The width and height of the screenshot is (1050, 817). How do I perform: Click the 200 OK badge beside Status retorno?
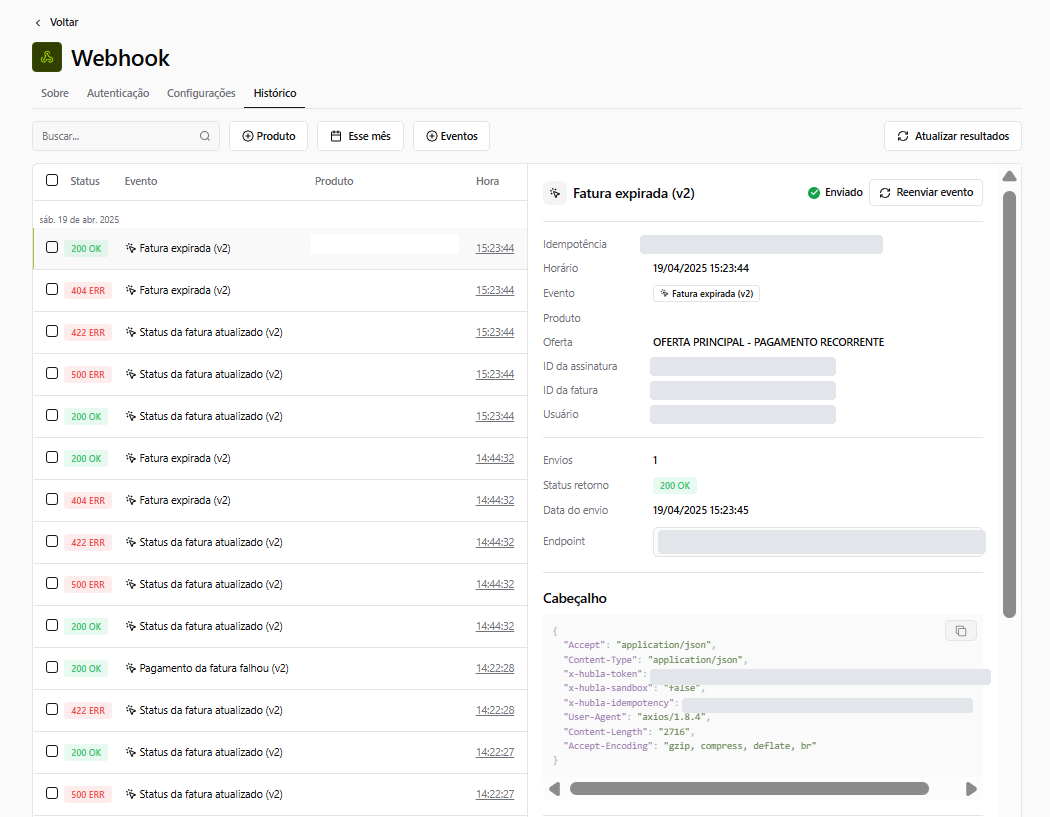pos(674,486)
